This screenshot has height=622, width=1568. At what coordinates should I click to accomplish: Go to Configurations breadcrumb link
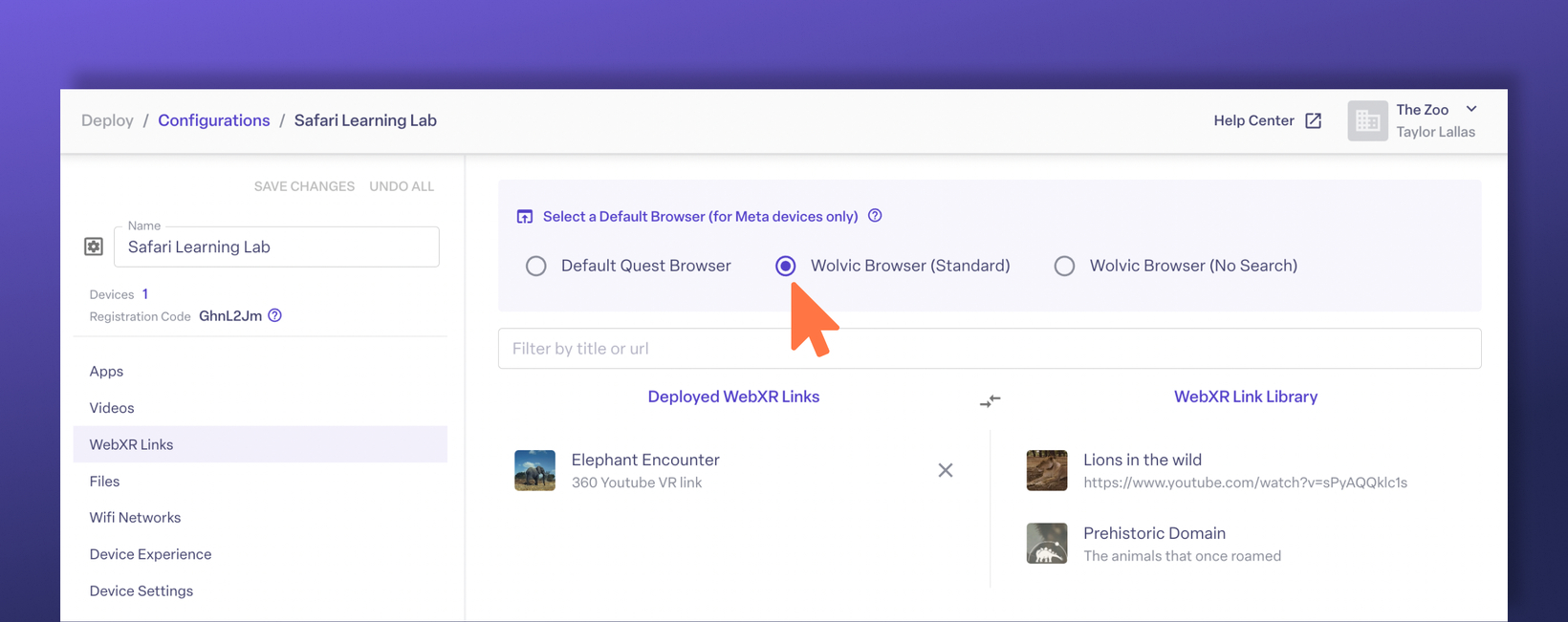coord(214,120)
